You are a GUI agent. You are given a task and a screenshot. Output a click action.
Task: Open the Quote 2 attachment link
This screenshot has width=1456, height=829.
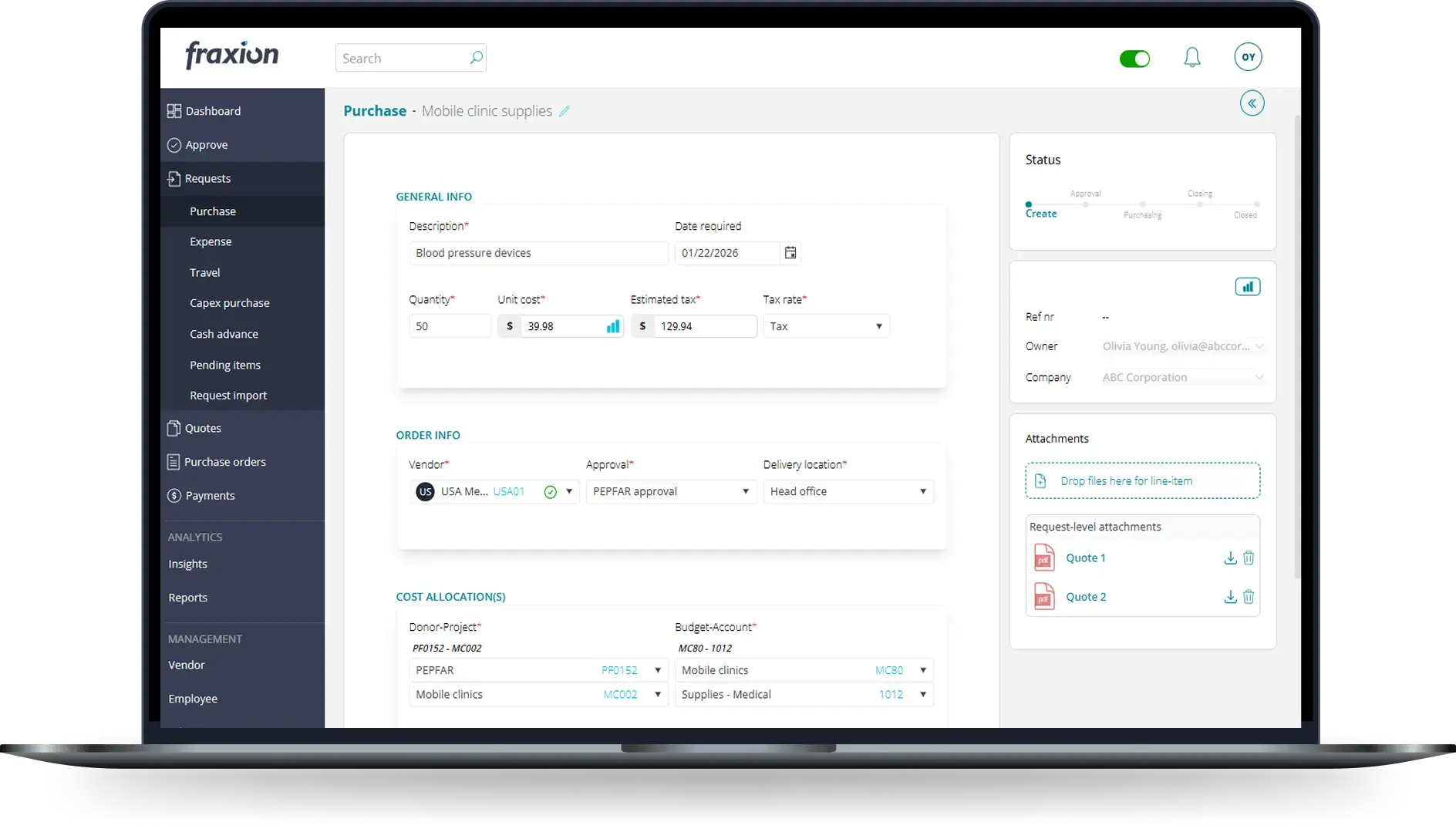point(1086,597)
